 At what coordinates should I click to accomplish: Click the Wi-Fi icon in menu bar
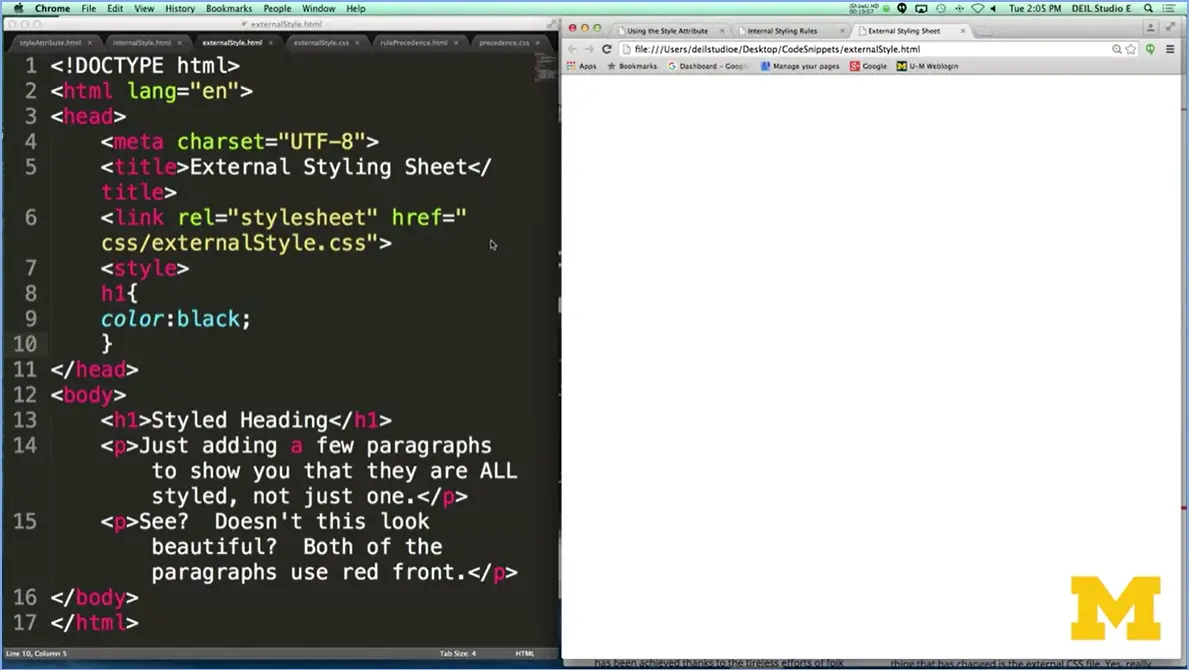(x=977, y=7)
